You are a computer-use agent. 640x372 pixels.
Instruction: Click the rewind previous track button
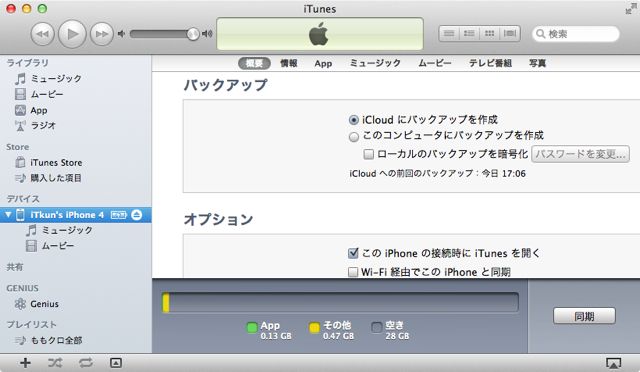[42, 34]
